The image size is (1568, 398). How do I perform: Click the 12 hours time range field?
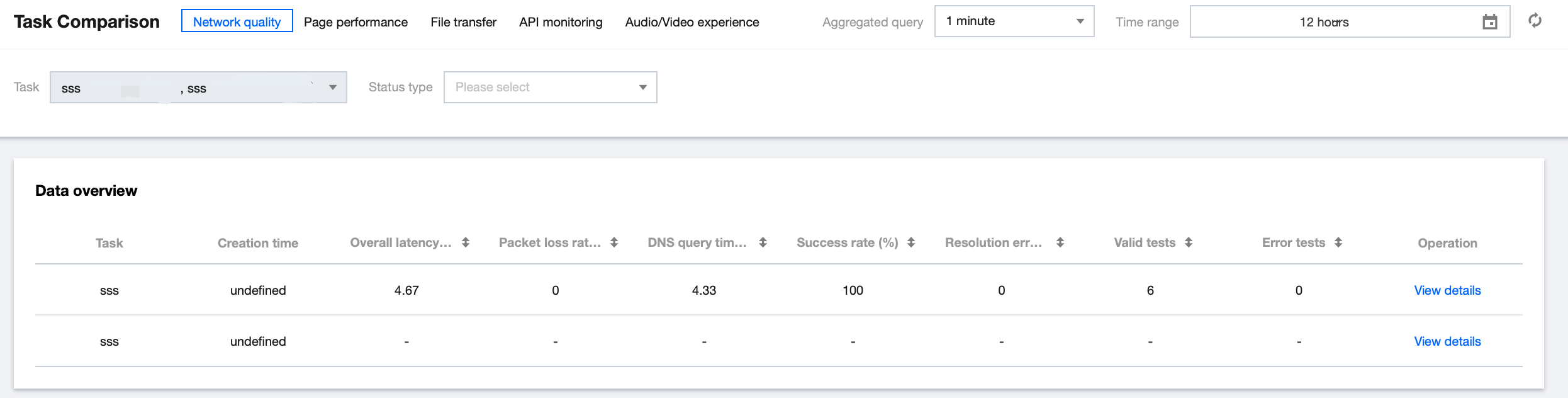click(x=1324, y=22)
